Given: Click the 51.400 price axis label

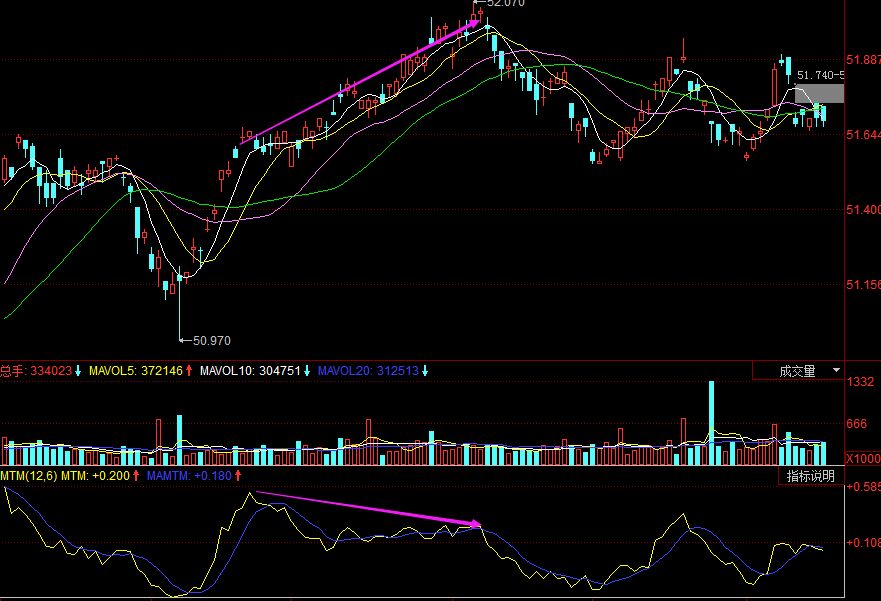Looking at the screenshot, I should (862, 209).
